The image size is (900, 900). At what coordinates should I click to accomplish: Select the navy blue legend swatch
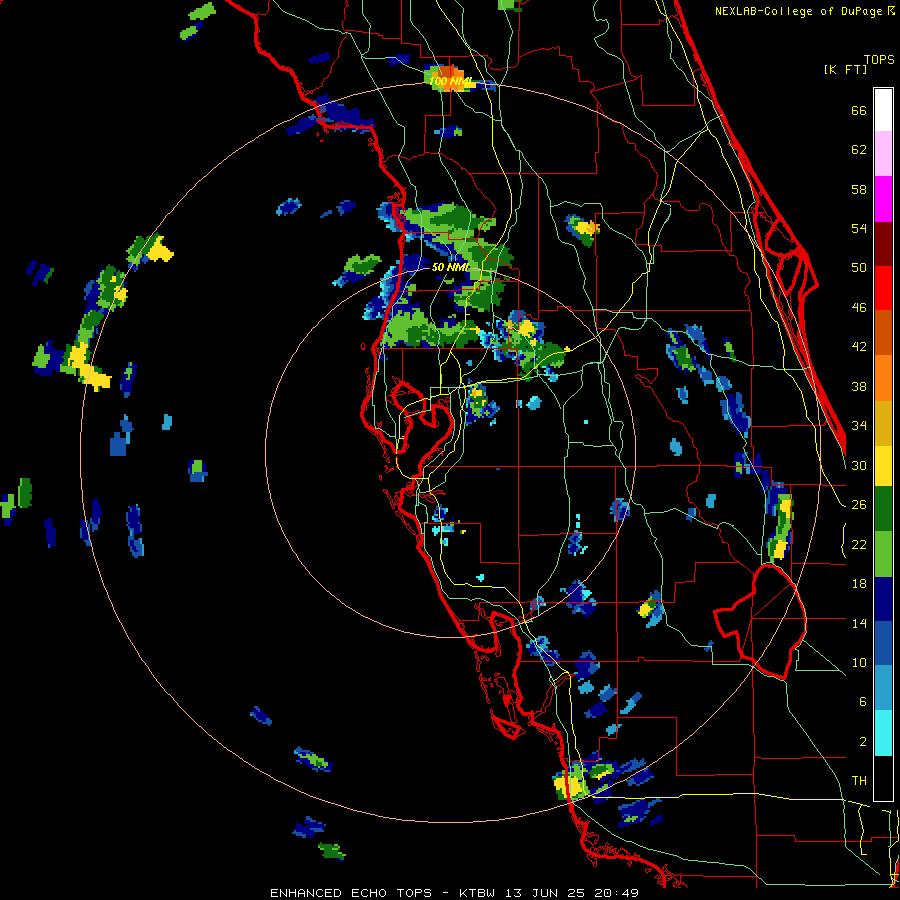[883, 599]
